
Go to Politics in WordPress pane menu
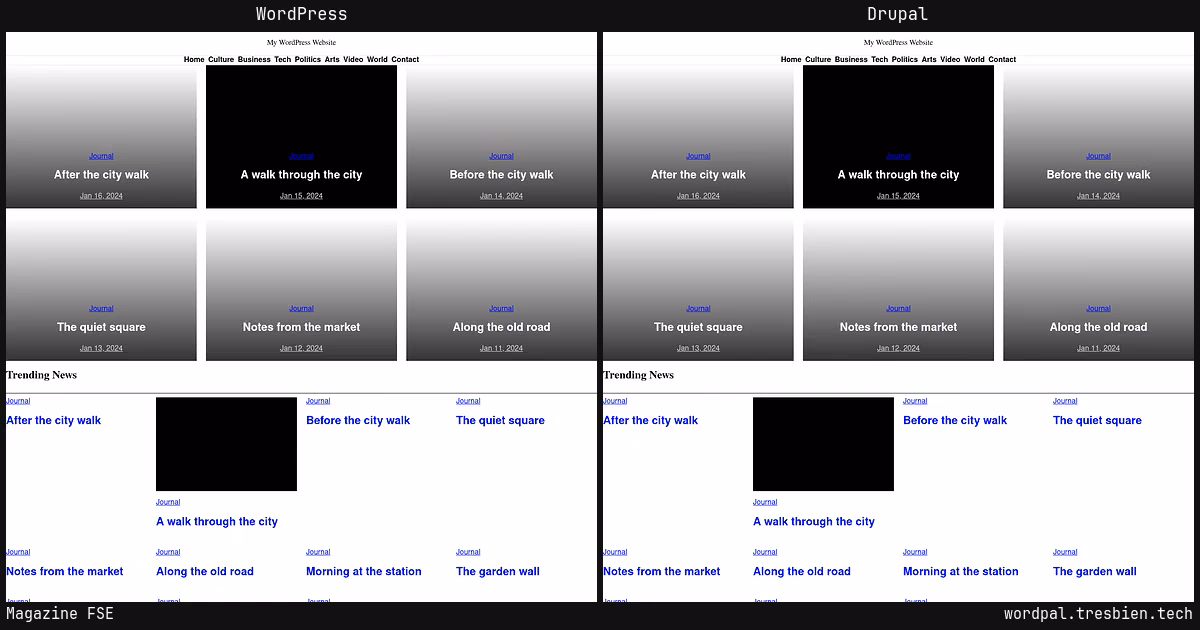(x=308, y=60)
